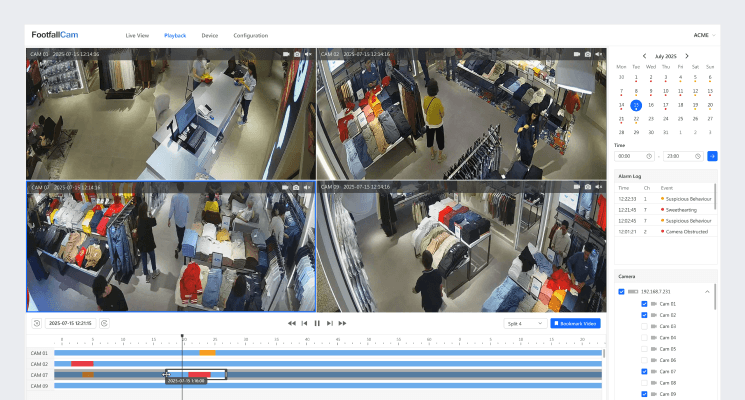The width and height of the screenshot is (745, 400).
Task: Click the Alarm Log scrollbar
Action: point(716,196)
